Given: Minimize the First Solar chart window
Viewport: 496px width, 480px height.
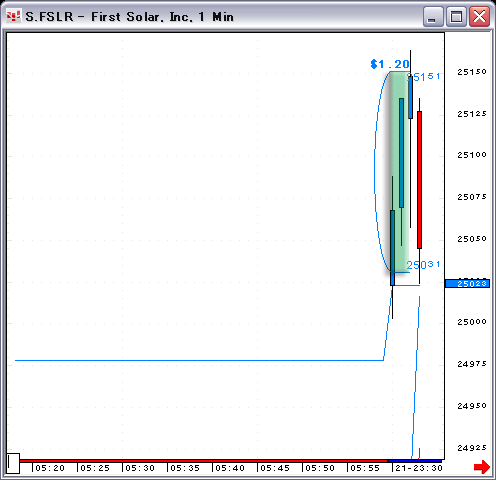Looking at the screenshot, I should tap(433, 16).
